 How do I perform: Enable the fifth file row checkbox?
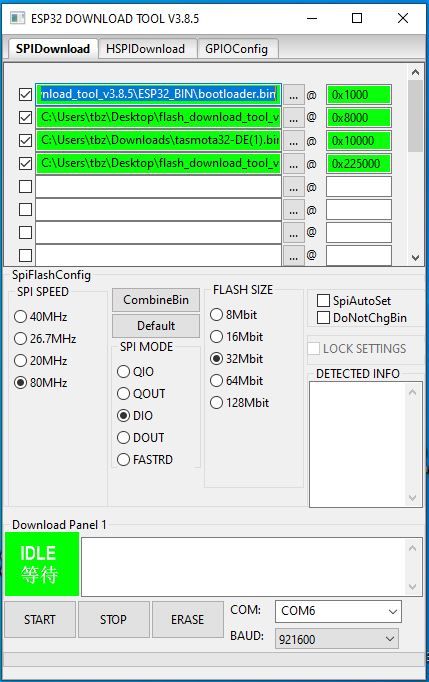(26, 187)
